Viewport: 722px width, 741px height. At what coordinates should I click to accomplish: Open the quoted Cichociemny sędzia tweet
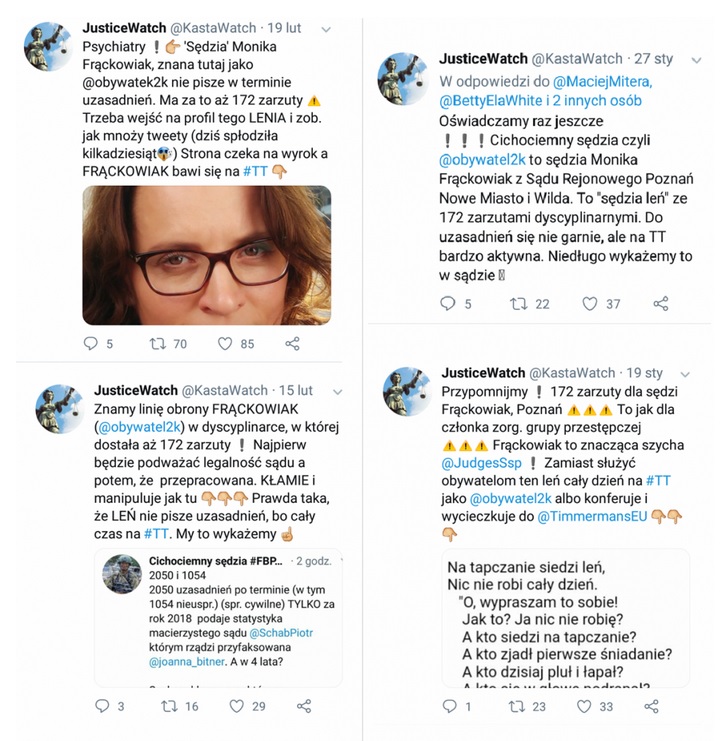pos(218,618)
